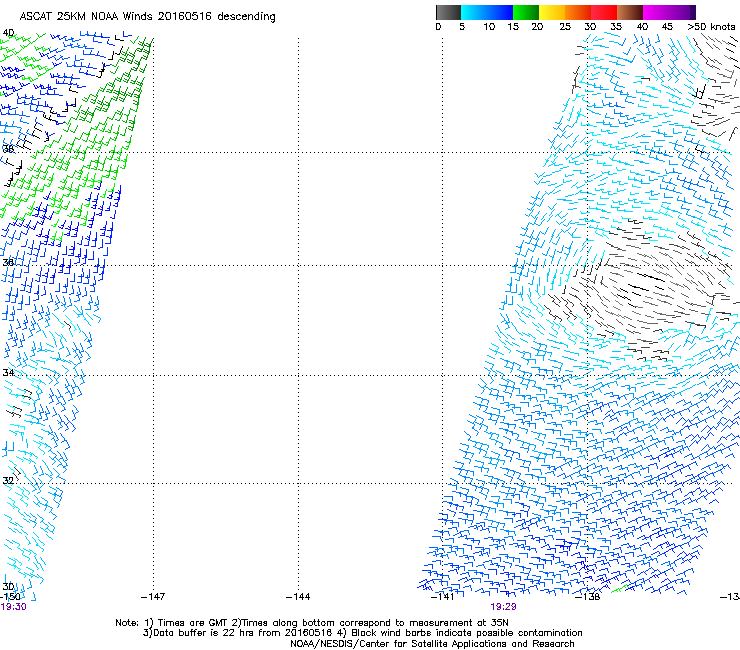Viewport: 740px width, 650px height.
Task: Select the 'Times are GMT' note line
Action: click(x=312, y=623)
